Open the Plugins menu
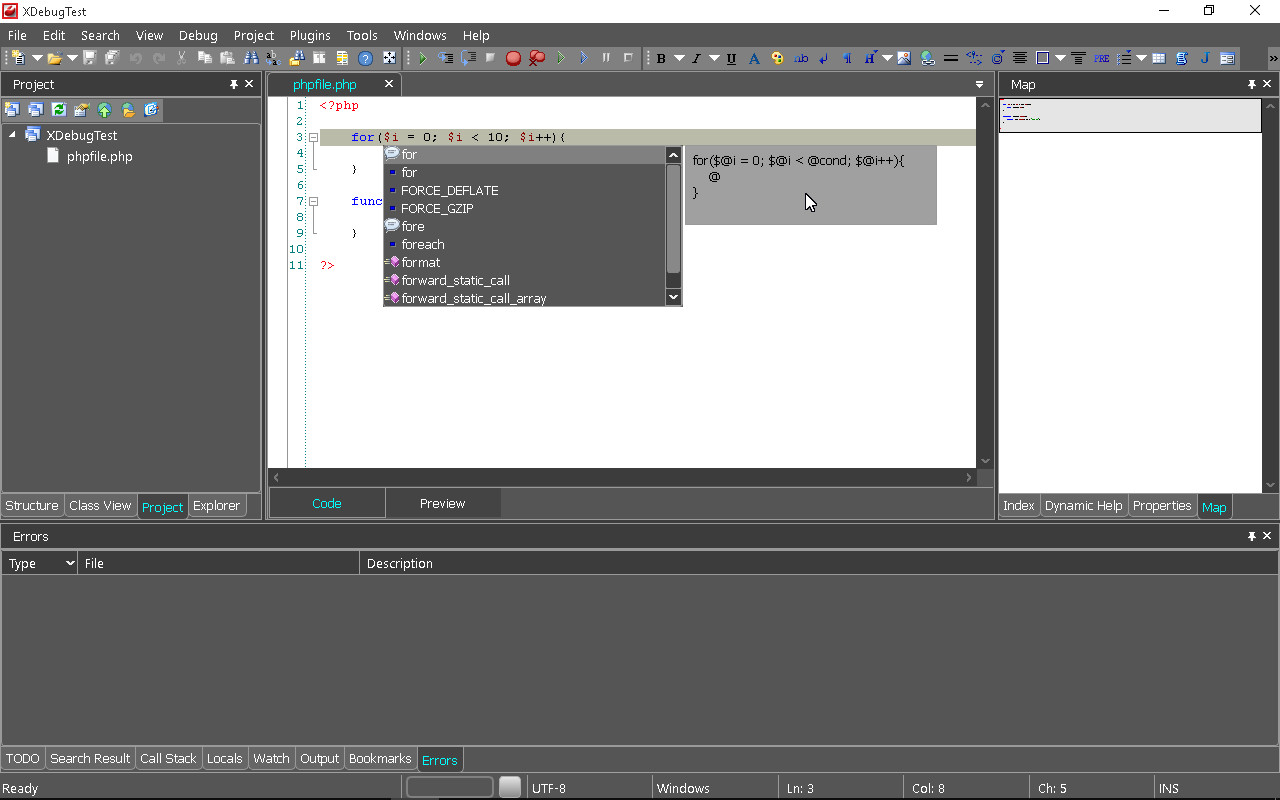The height and width of the screenshot is (800, 1280). 310,35
